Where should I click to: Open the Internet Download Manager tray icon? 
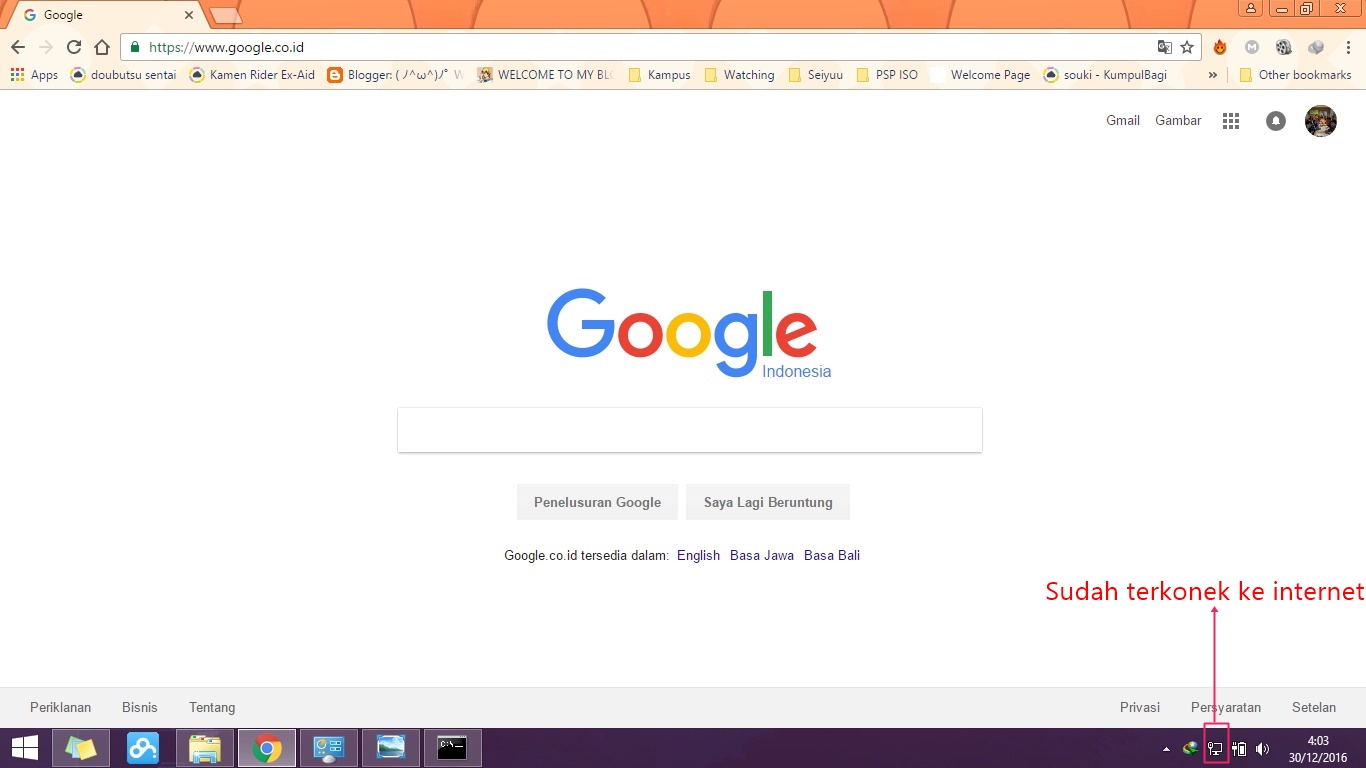(1190, 748)
